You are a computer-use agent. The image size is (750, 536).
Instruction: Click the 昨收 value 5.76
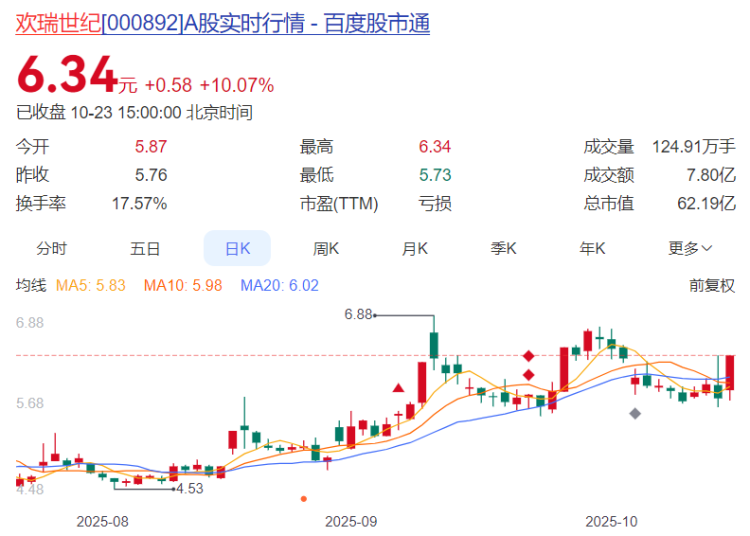[x=151, y=175]
